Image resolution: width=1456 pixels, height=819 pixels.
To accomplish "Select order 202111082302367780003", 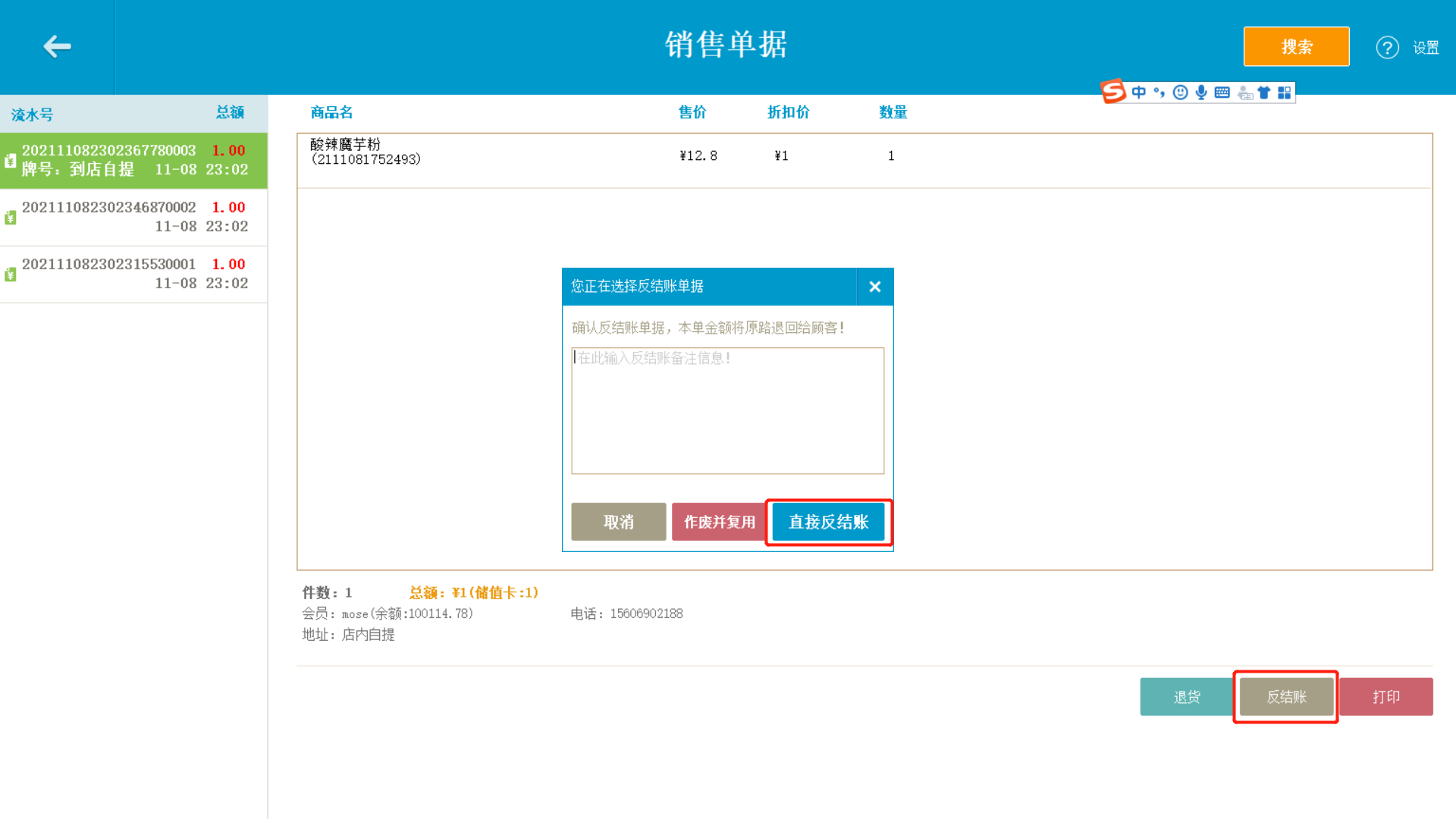I will 133,160.
